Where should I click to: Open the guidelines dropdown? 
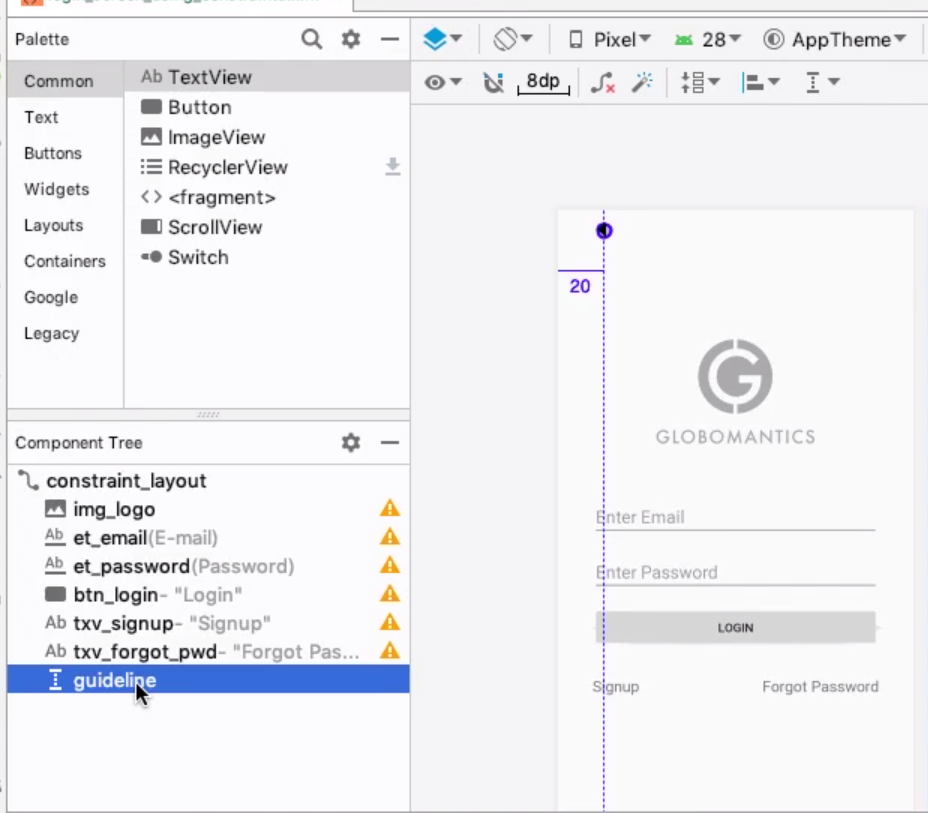[823, 82]
